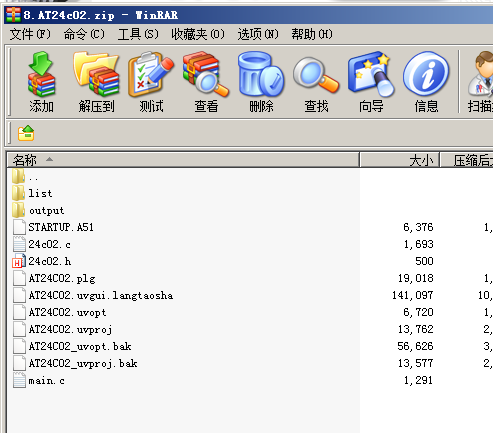This screenshot has width=493, height=433.
Task: Select the file name AT24C02.plg
Action: (x=62, y=279)
